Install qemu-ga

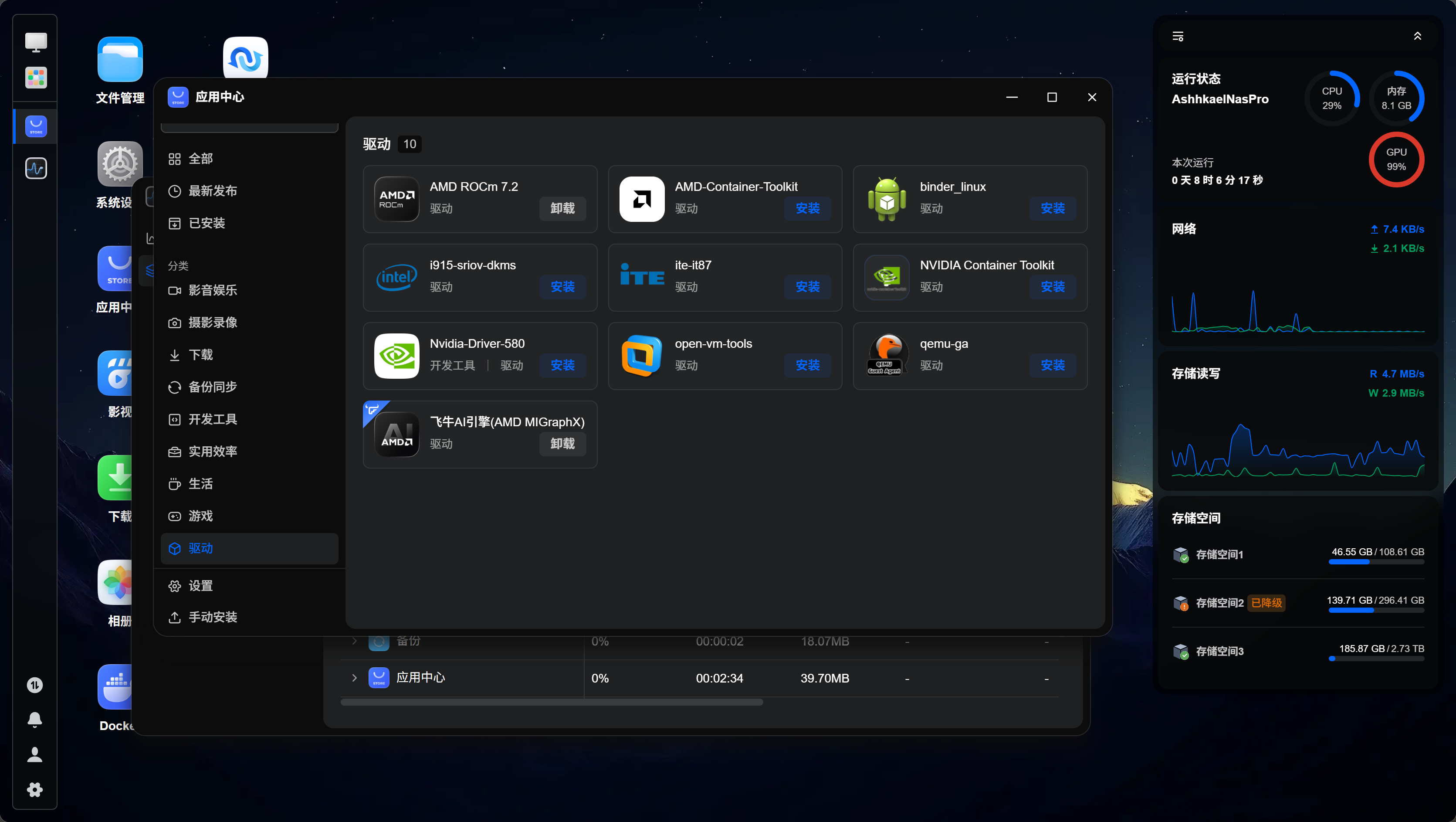[1053, 366]
